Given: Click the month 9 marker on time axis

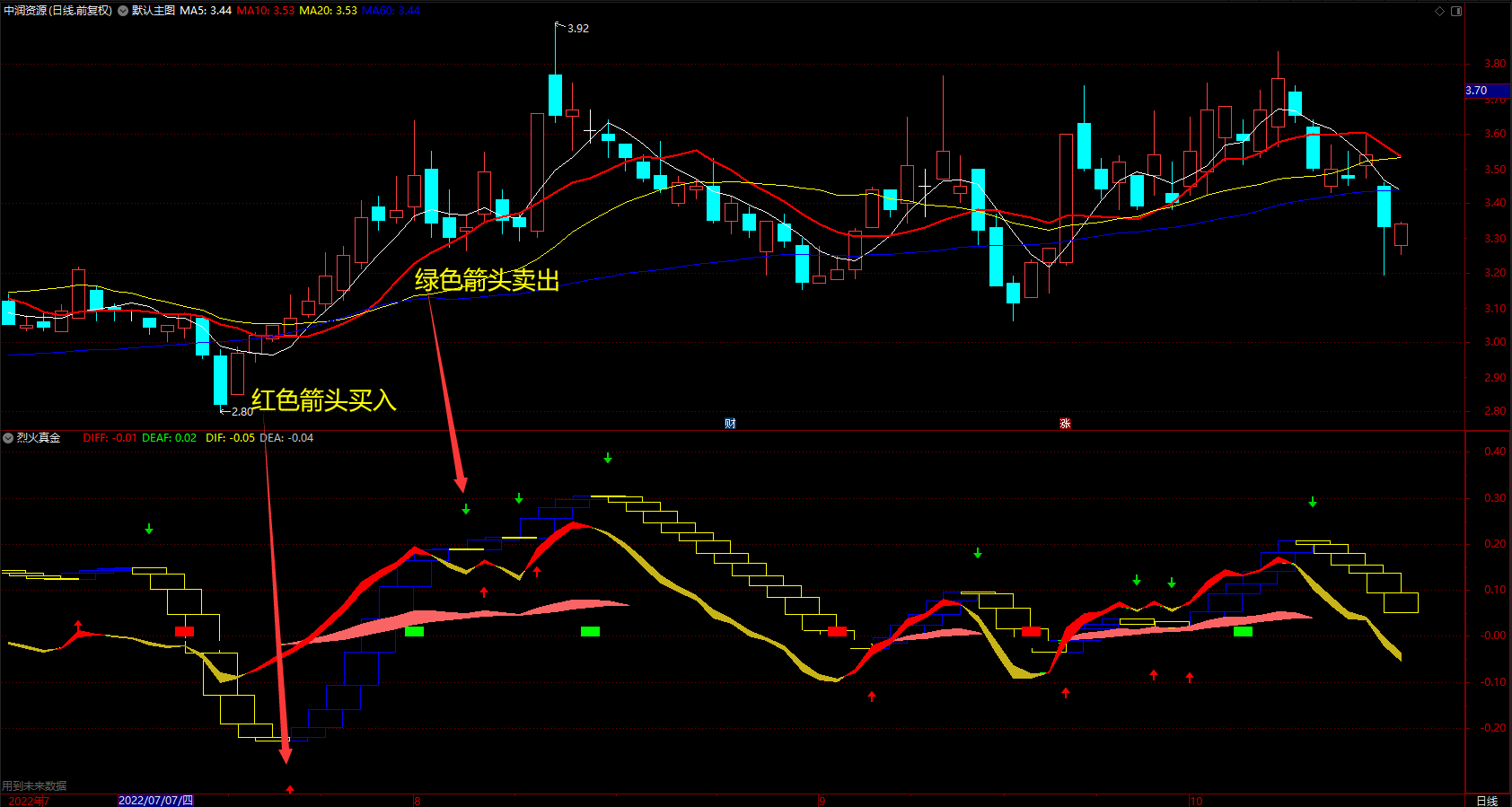Looking at the screenshot, I should tap(822, 801).
